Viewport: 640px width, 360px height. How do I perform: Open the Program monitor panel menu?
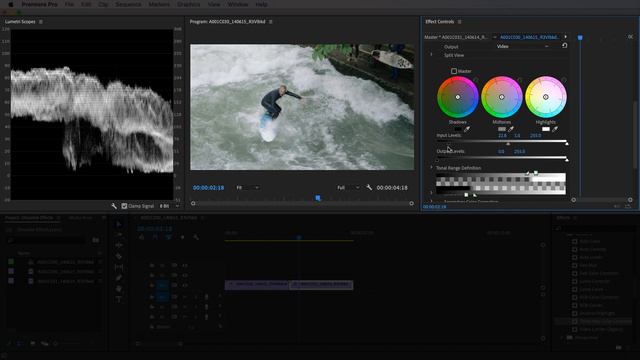click(271, 22)
